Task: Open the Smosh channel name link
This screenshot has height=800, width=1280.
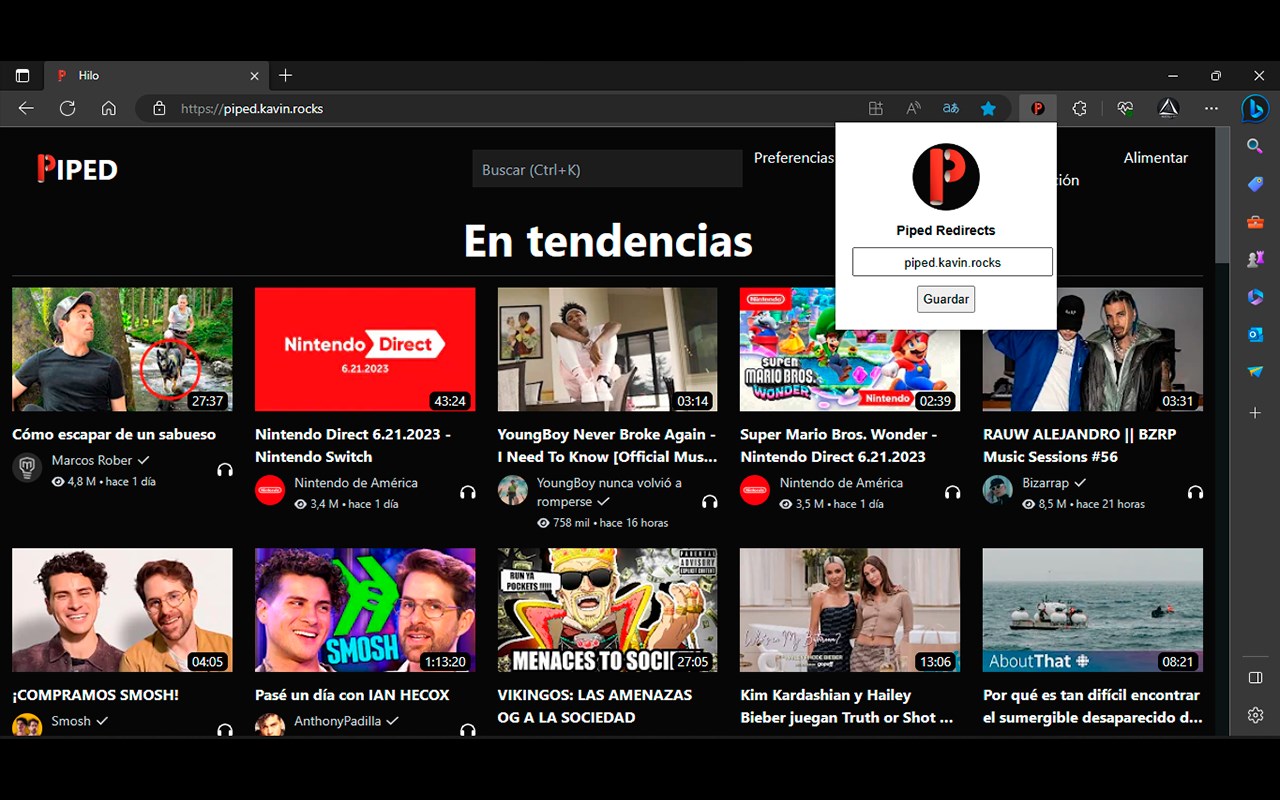Action: point(71,720)
